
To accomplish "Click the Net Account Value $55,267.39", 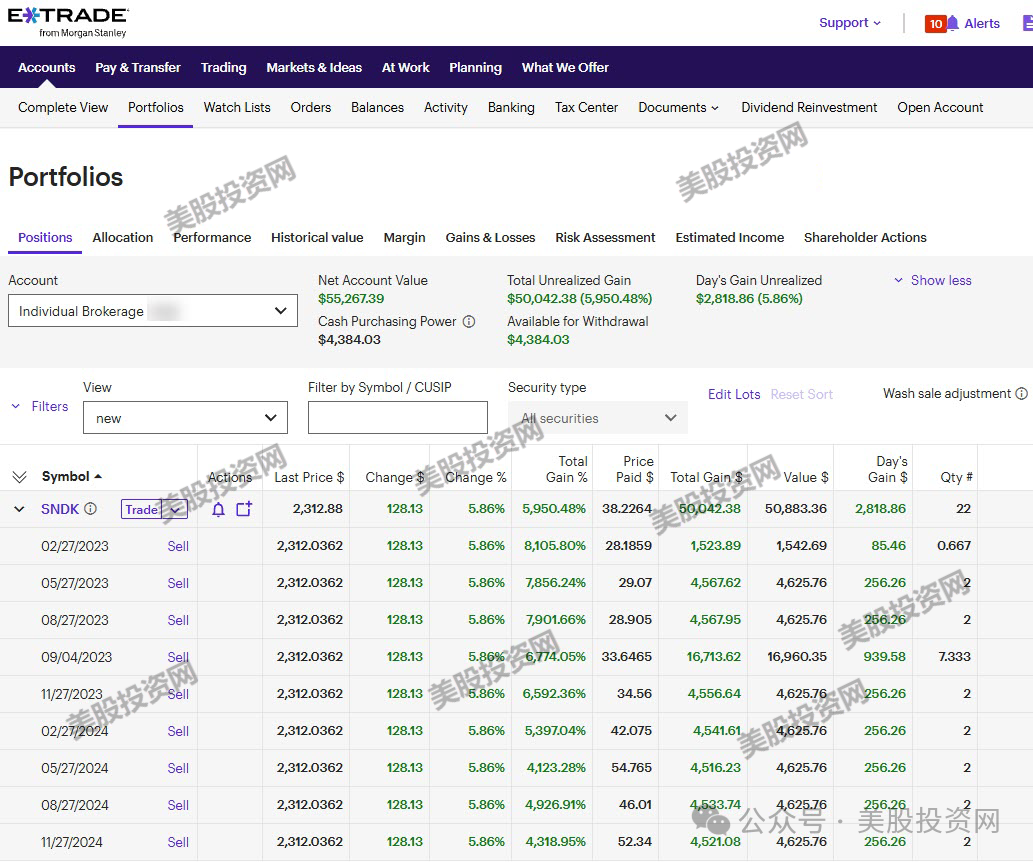I will pyautogui.click(x=351, y=299).
